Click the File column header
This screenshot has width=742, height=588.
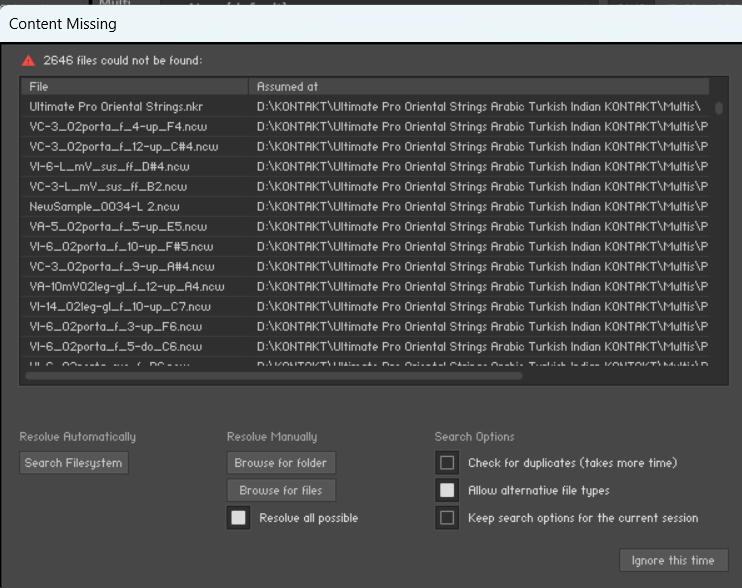[x=134, y=87]
